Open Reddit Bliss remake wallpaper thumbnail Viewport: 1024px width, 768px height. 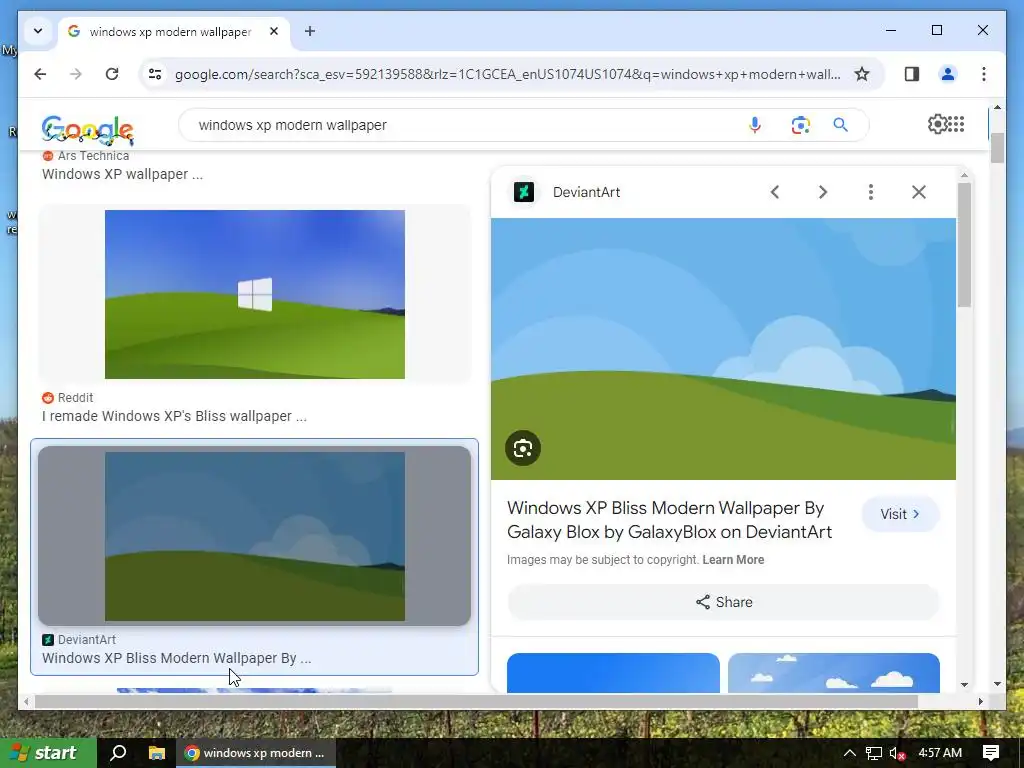[x=255, y=294]
